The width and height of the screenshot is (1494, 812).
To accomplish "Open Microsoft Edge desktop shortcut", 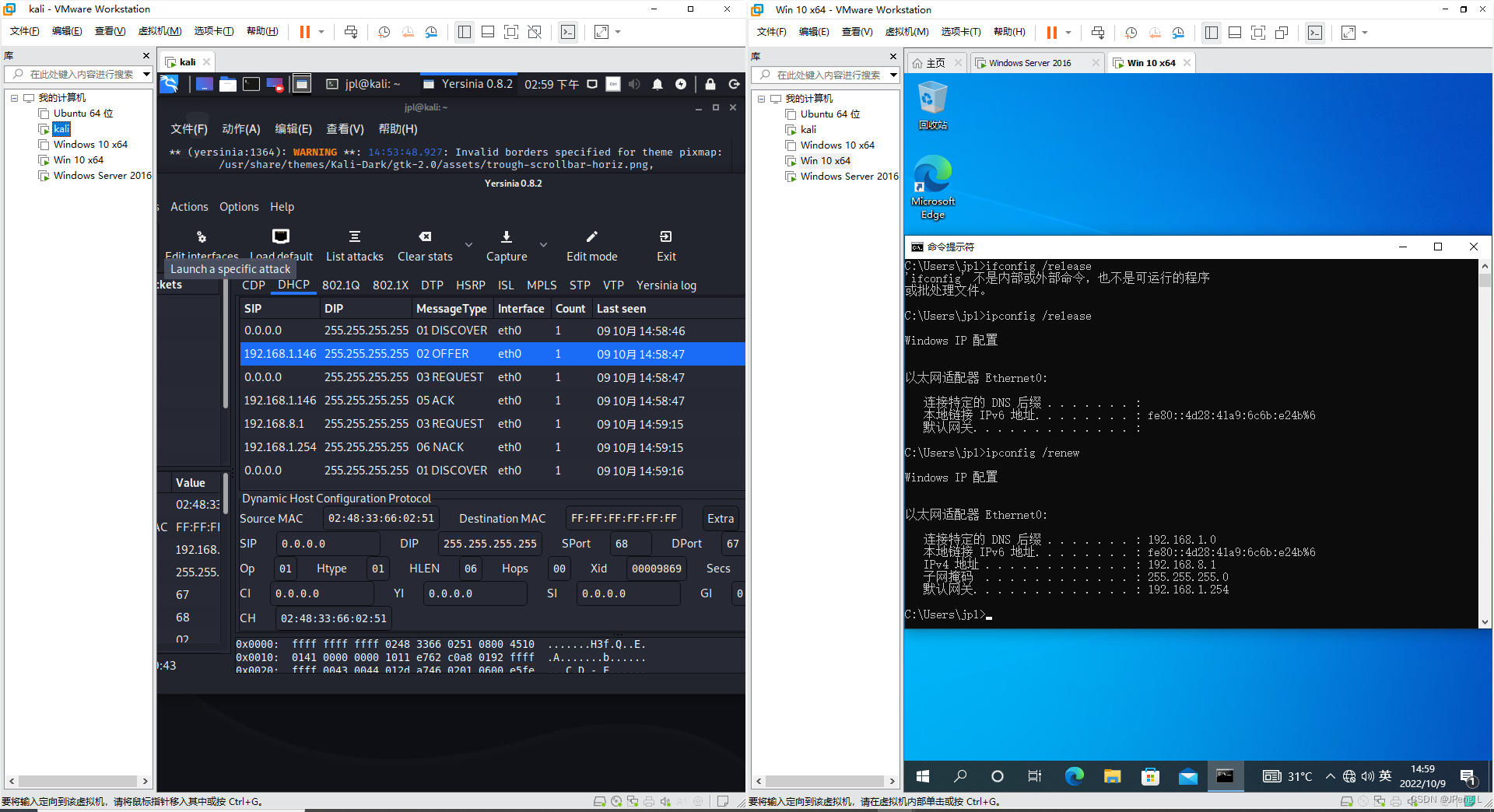I will (x=933, y=187).
